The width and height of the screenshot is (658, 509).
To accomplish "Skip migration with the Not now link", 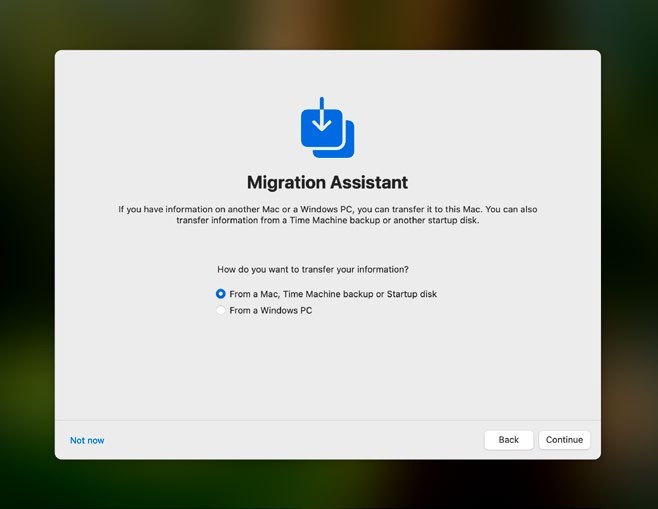I will pyautogui.click(x=87, y=440).
